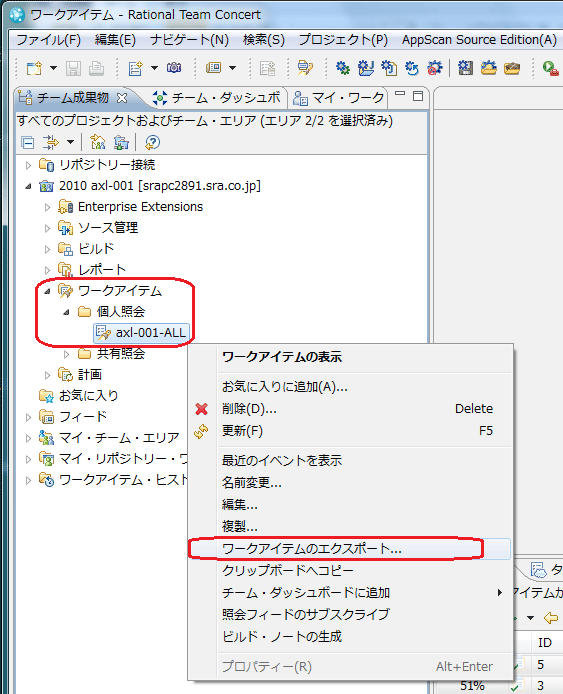This screenshot has width=563, height=694.
Task: Expand ビルド node
Action: coord(47,249)
